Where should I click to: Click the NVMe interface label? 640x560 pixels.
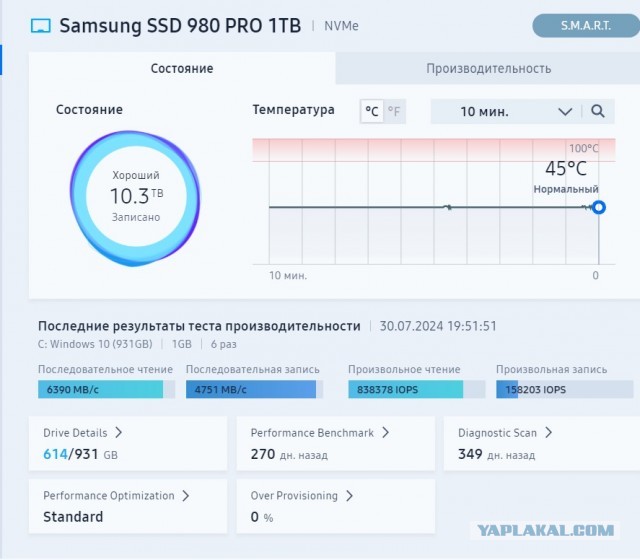tap(341, 26)
